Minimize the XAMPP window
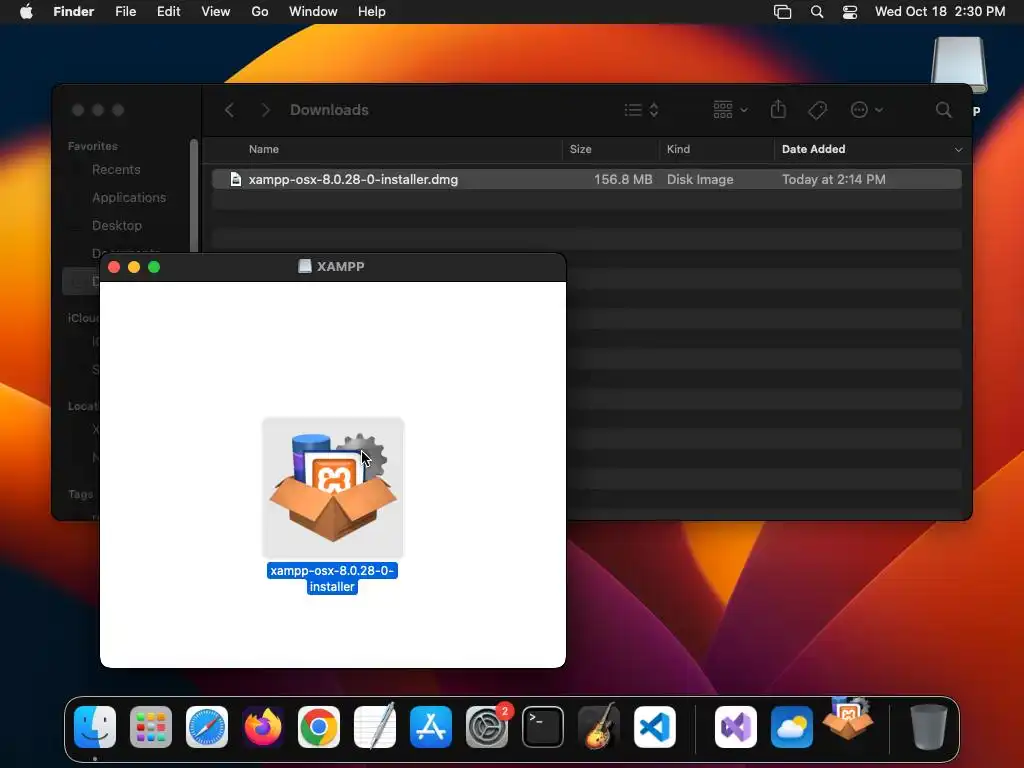The image size is (1024, 768). pos(134,267)
